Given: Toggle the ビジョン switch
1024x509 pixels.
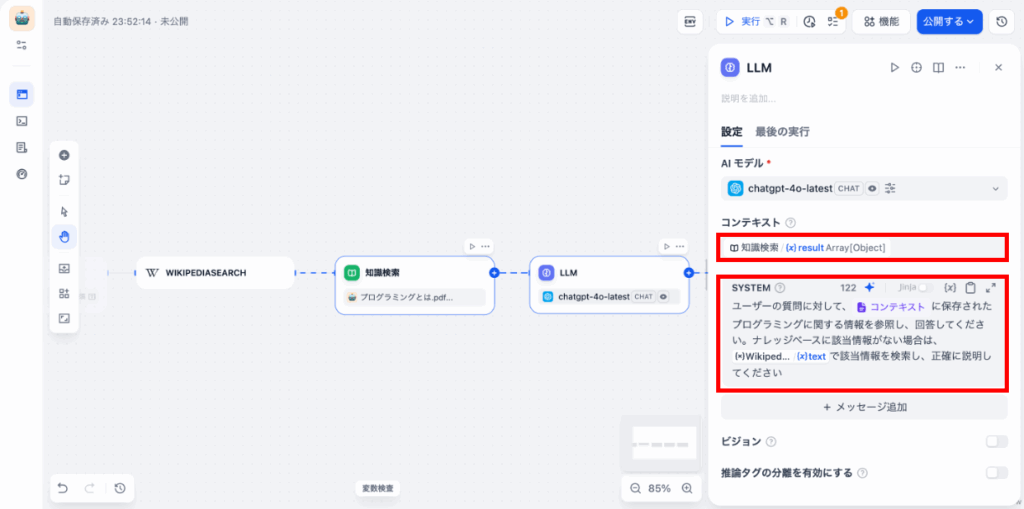Looking at the screenshot, I should pyautogui.click(x=996, y=441).
